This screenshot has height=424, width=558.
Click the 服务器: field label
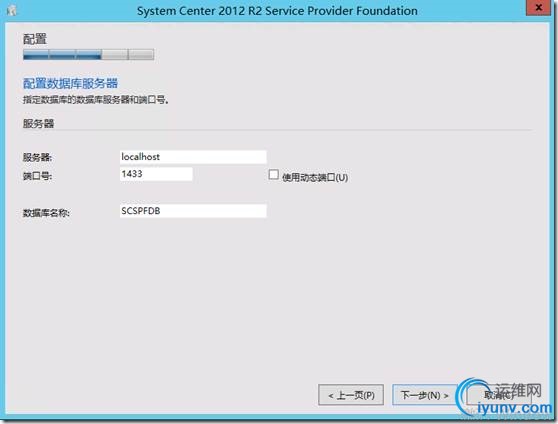click(37, 157)
